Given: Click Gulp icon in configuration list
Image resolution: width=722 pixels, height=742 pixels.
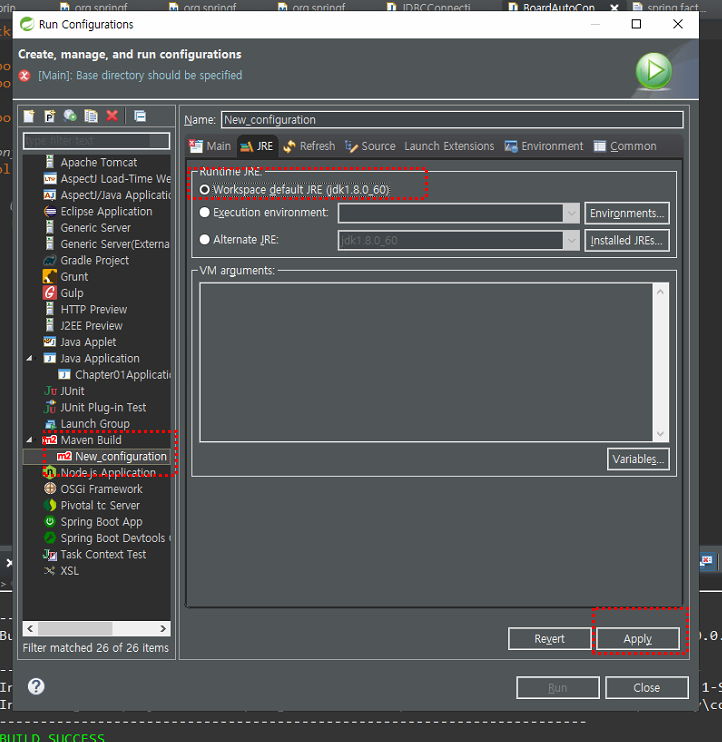Looking at the screenshot, I should [x=50, y=293].
